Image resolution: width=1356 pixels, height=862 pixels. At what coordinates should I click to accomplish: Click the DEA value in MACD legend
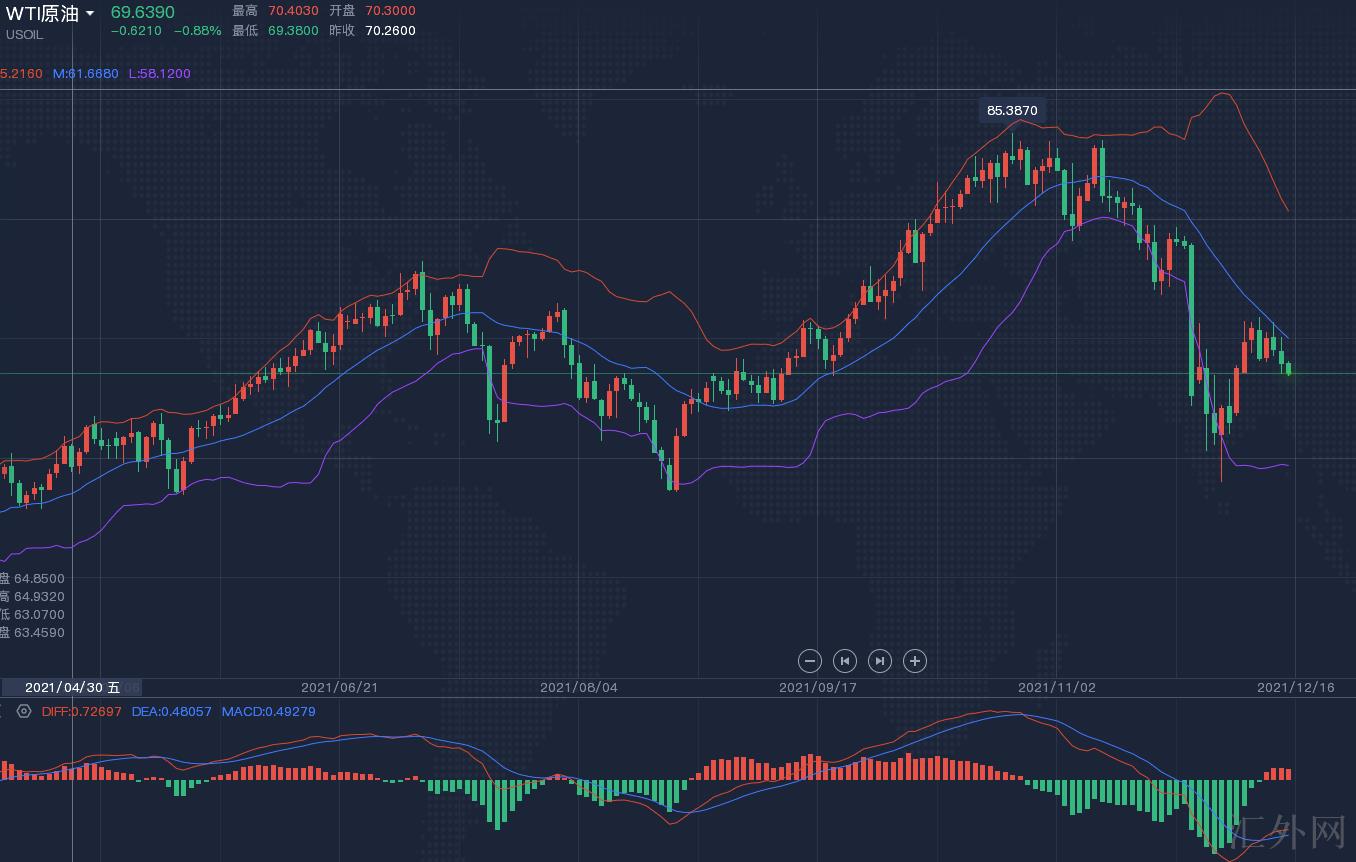pyautogui.click(x=172, y=712)
